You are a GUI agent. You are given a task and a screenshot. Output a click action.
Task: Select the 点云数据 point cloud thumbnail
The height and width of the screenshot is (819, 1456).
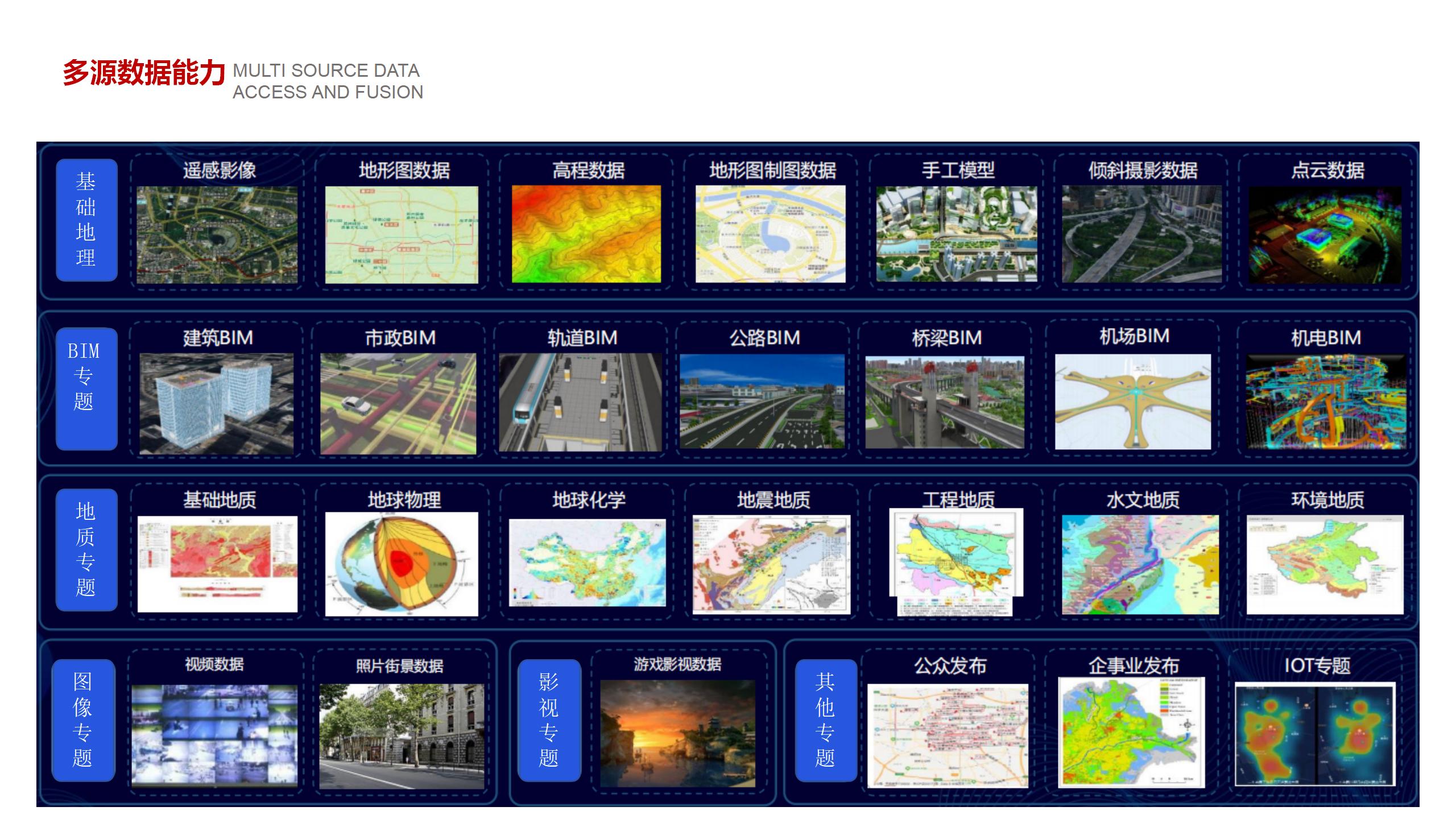[x=1325, y=234]
